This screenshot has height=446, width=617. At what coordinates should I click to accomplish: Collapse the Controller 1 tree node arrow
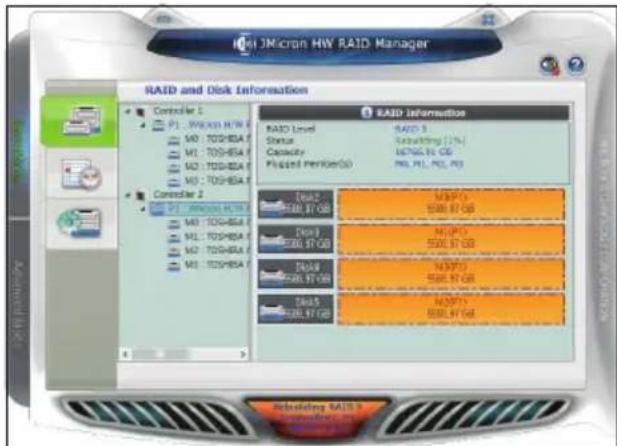(127, 111)
